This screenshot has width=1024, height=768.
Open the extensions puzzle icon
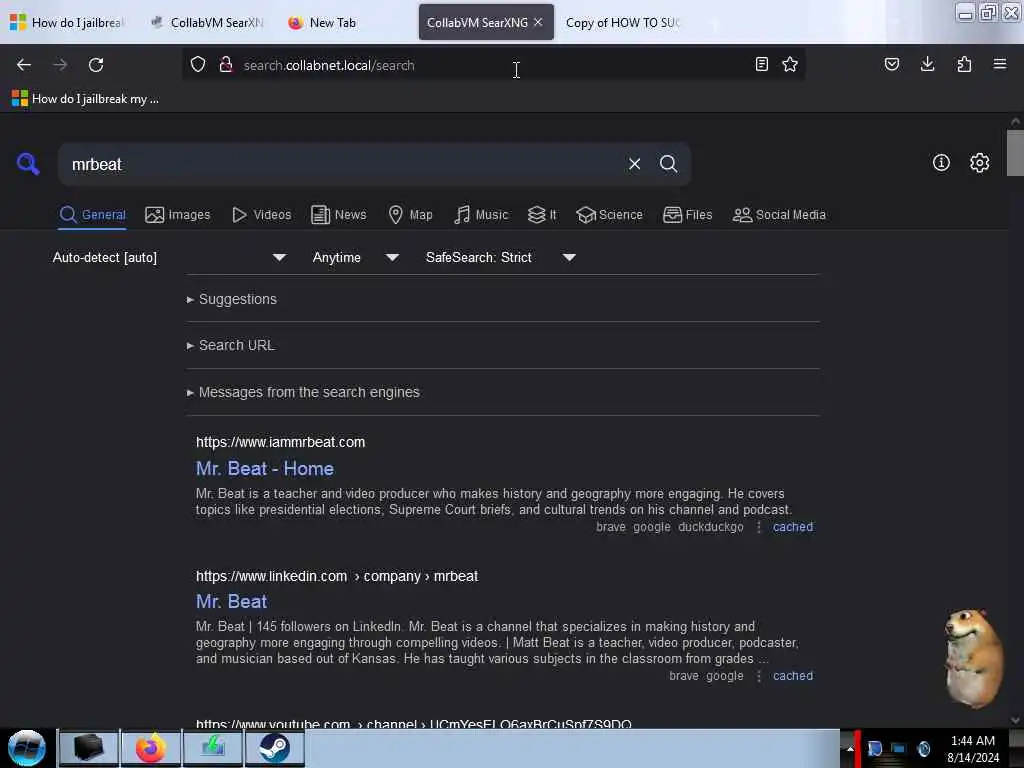(964, 64)
